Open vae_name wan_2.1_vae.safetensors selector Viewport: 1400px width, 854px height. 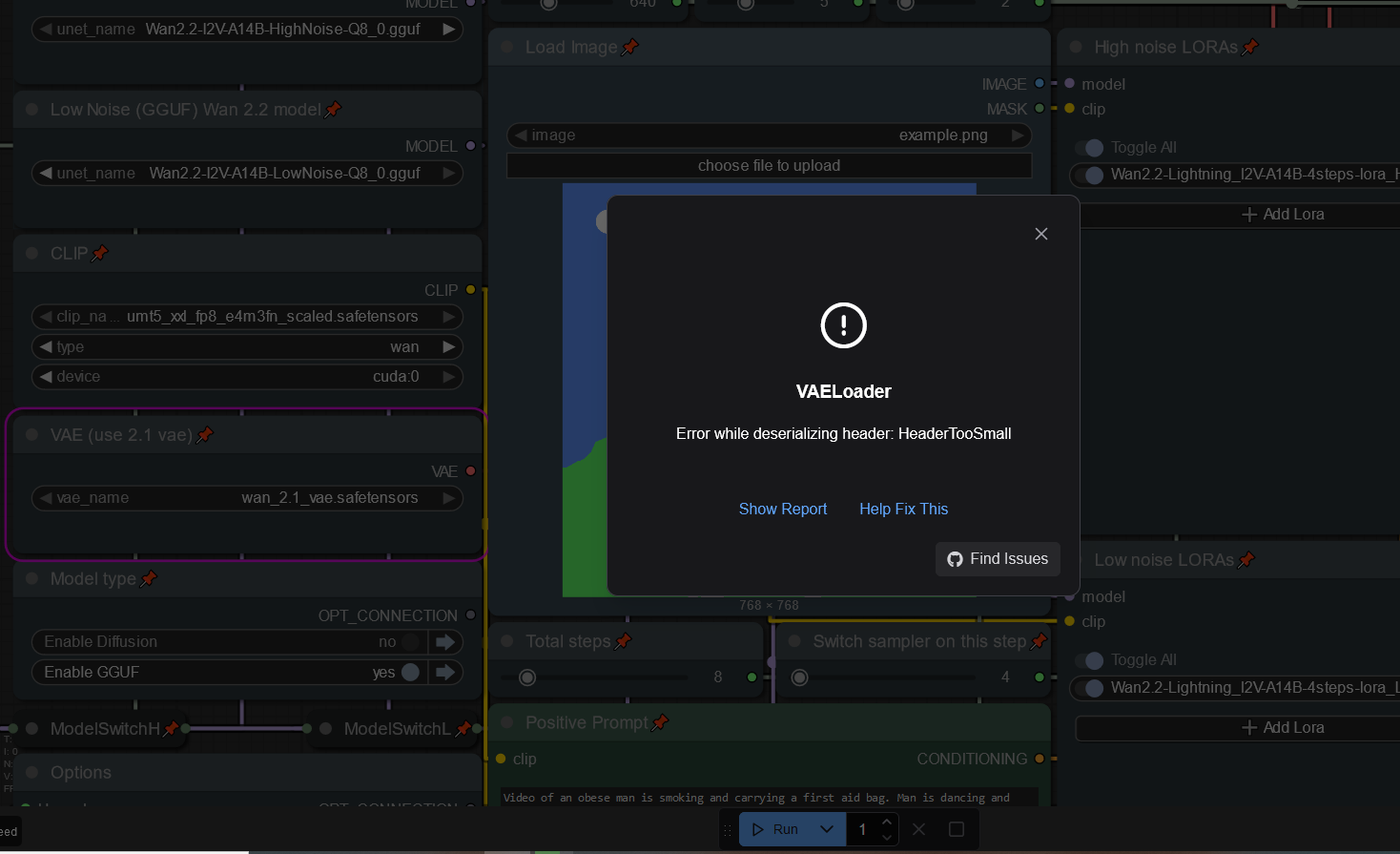247,498
